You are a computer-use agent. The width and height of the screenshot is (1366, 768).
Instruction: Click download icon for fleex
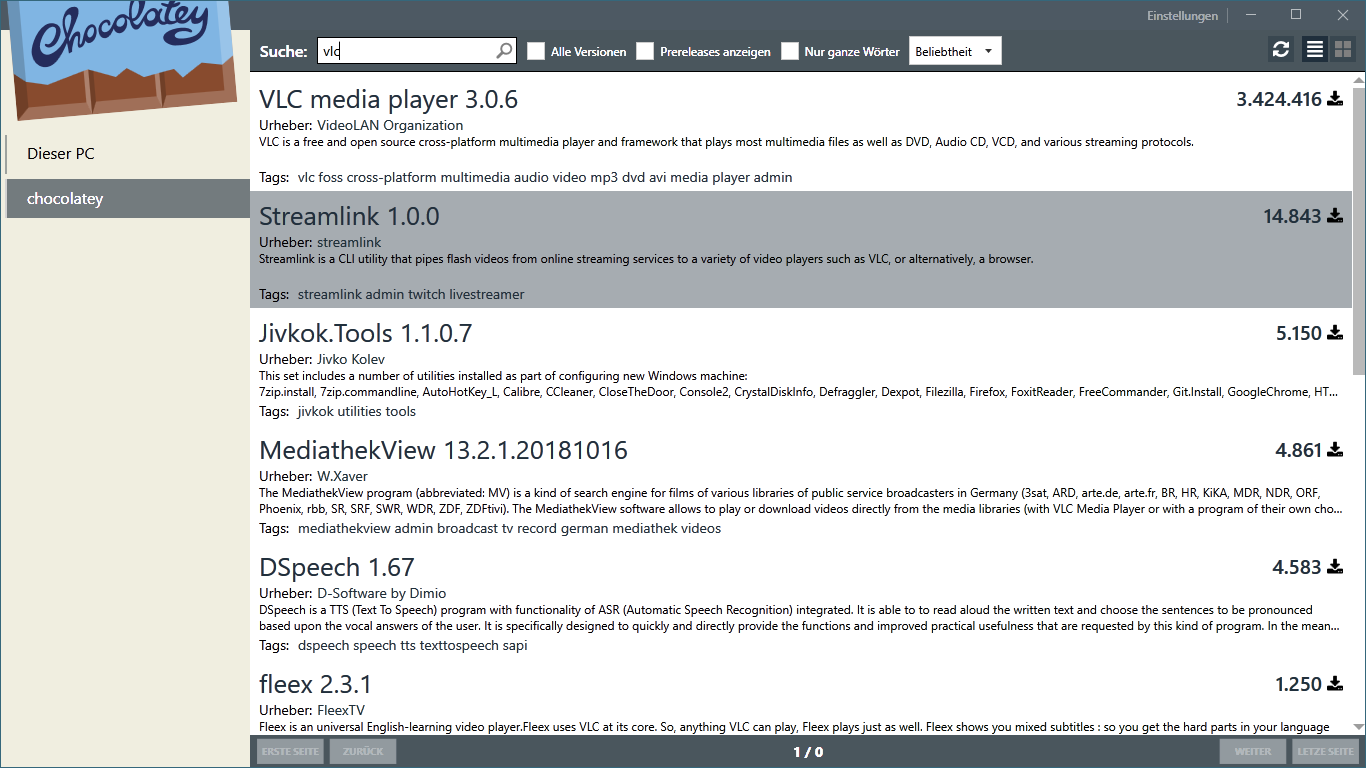(1335, 684)
